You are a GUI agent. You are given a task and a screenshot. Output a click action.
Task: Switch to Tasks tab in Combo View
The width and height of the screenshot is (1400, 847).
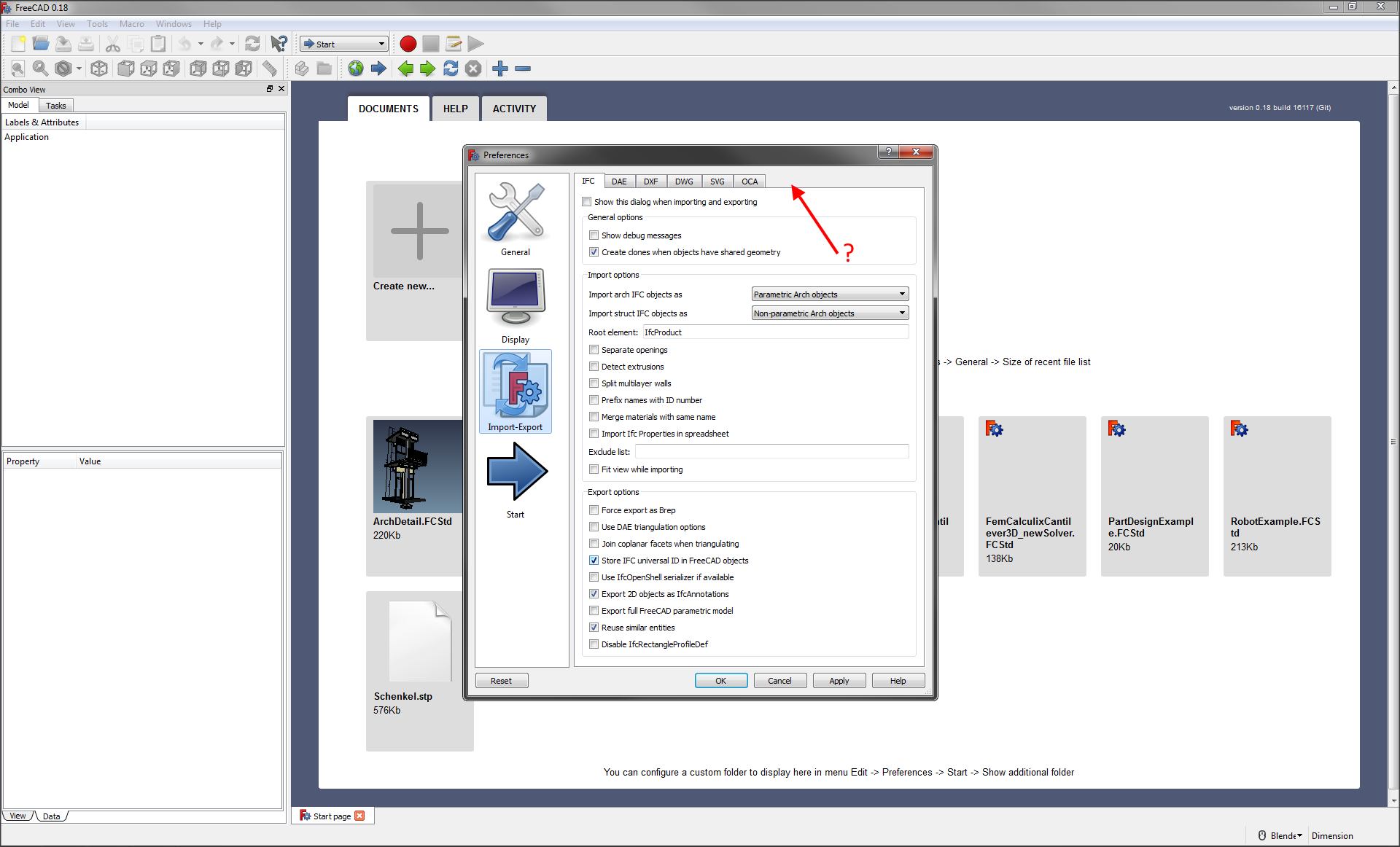(x=56, y=106)
